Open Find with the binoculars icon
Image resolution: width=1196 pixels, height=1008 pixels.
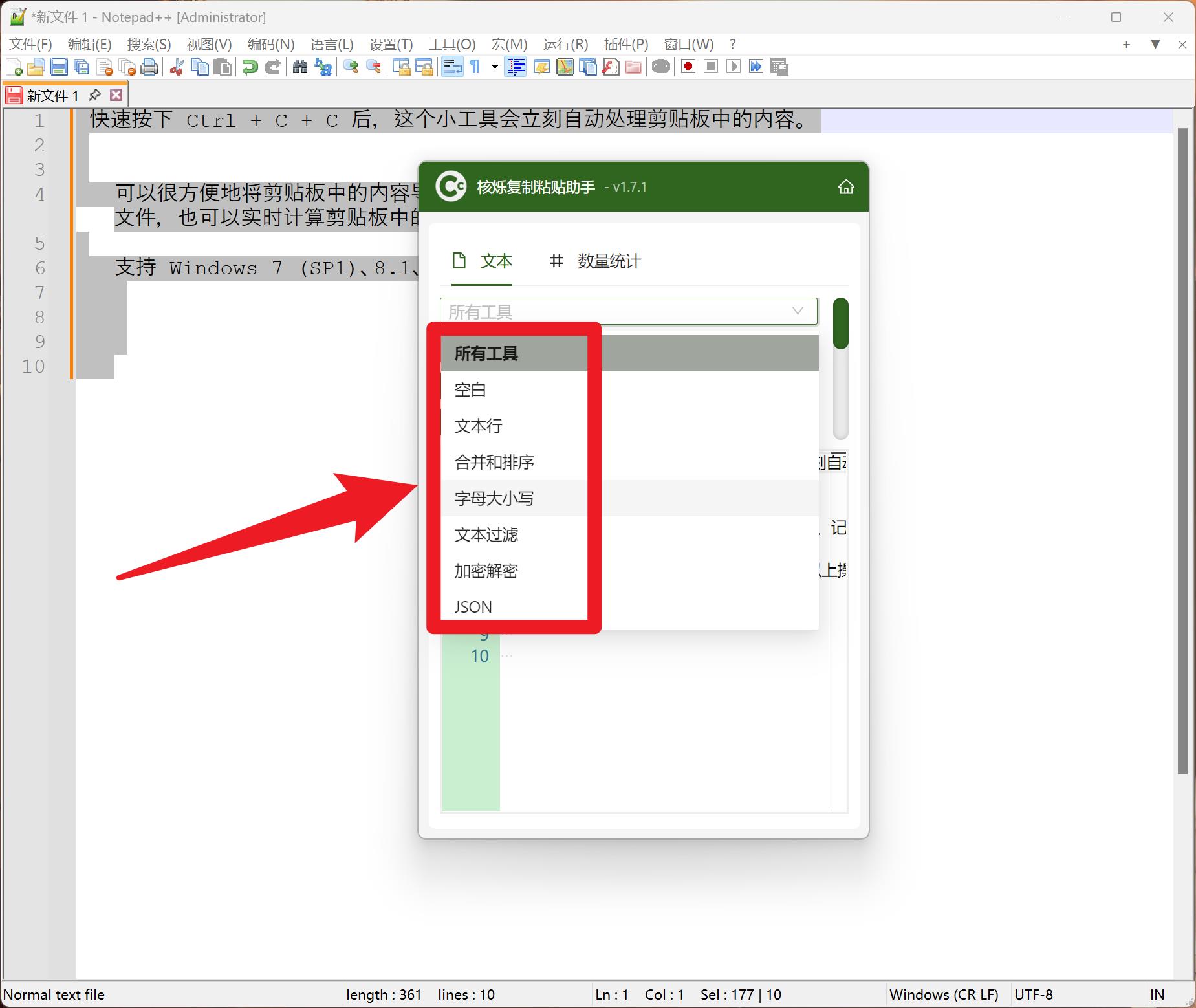299,67
